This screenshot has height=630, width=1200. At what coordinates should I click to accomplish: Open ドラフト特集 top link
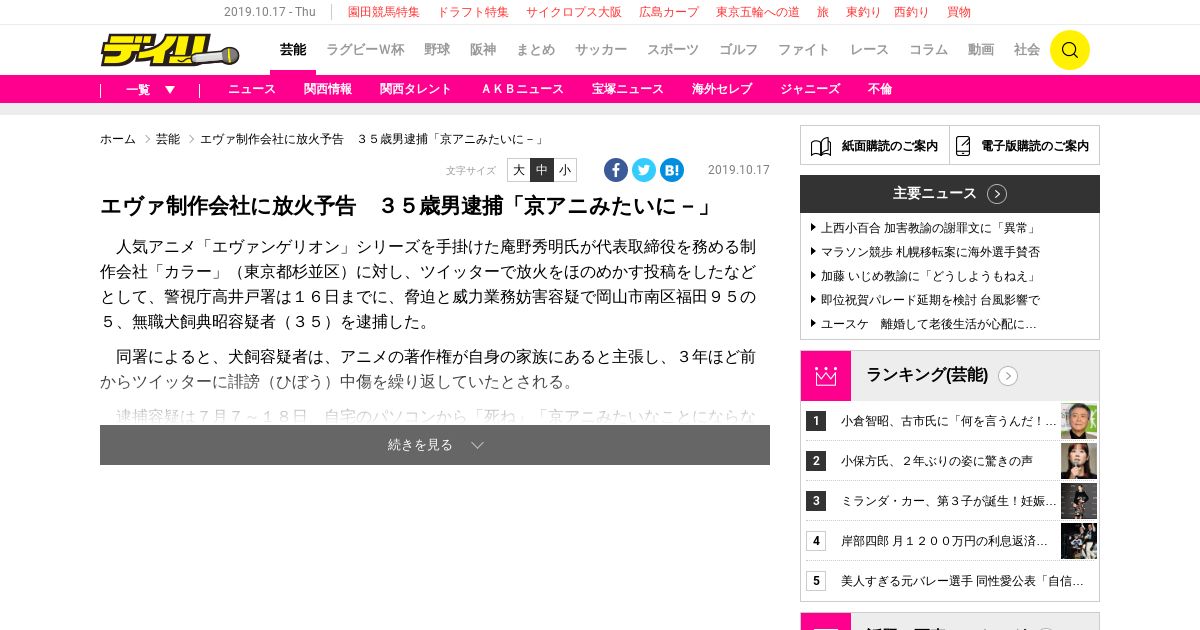point(473,12)
